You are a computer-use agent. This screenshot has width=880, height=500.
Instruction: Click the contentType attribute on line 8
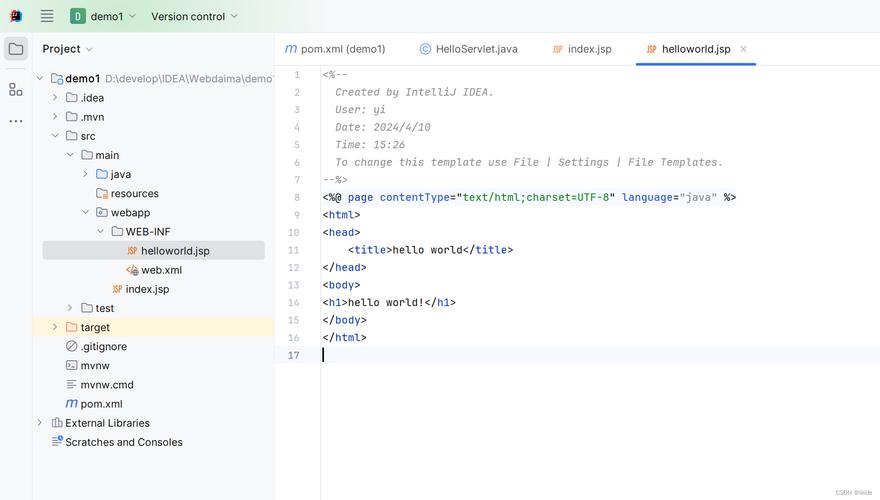pyautogui.click(x=415, y=198)
